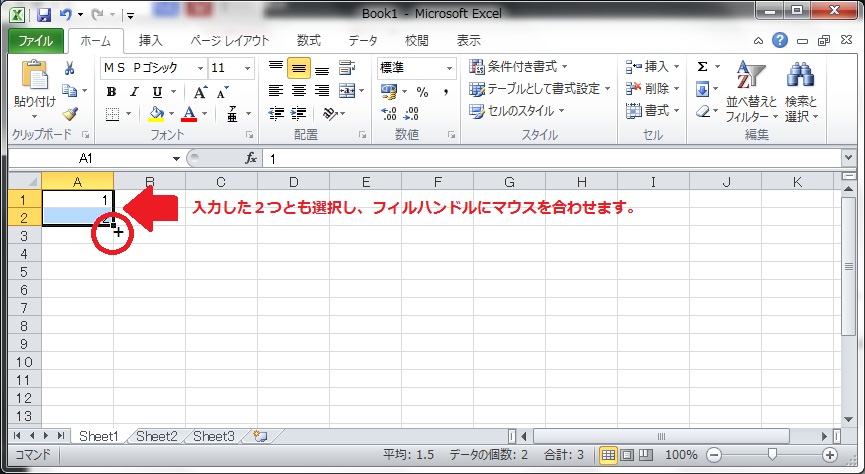Screen dimensions: 865x474
Task: Switch to the ページレイアウト tab
Action: (x=230, y=41)
